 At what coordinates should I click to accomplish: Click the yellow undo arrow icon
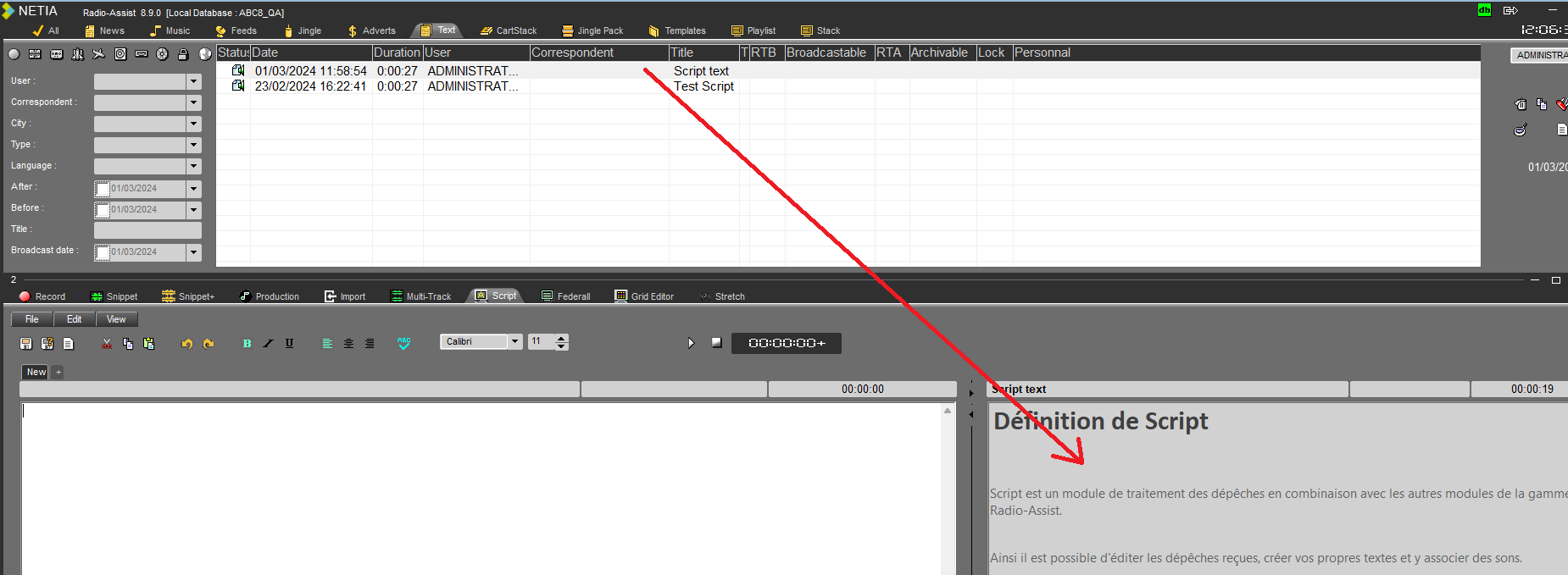187,343
